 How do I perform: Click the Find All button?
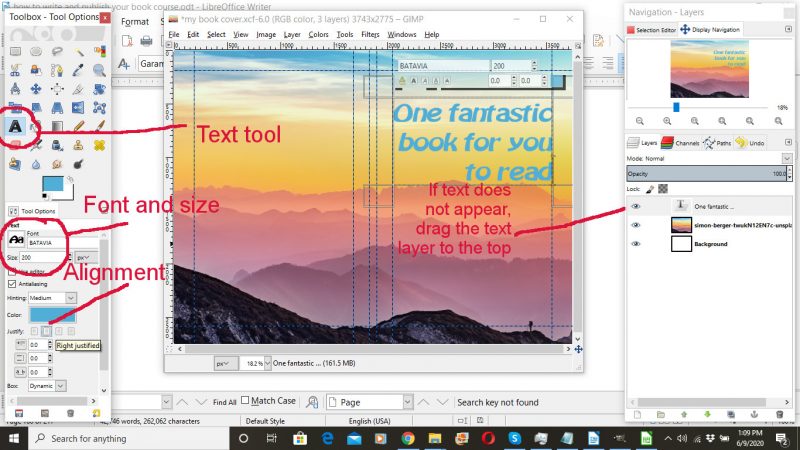click(x=225, y=402)
